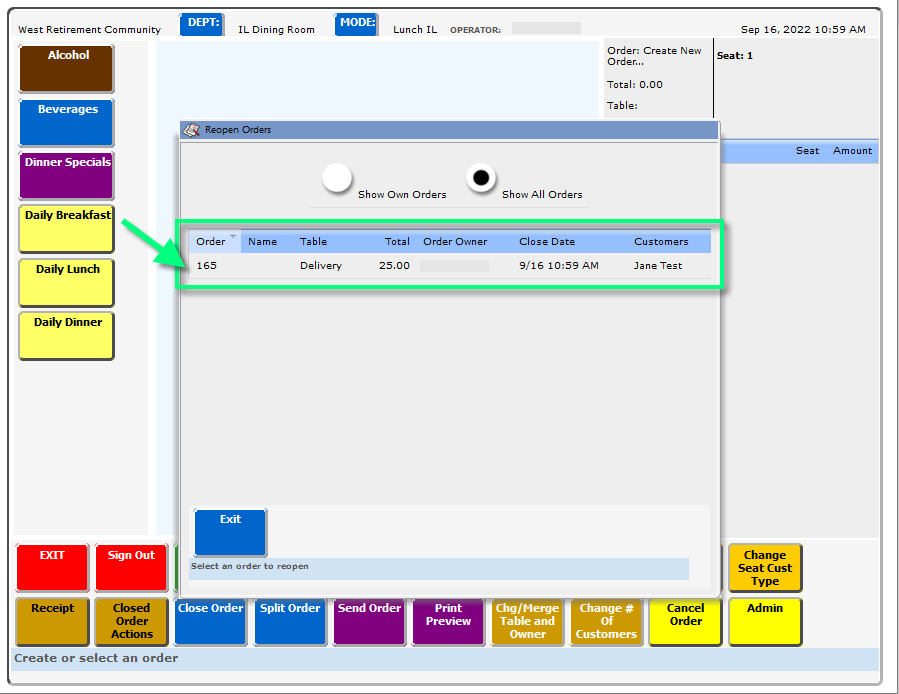Click the Change Seat Cust Type button
Image resolution: width=899 pixels, height=694 pixels.
[765, 568]
